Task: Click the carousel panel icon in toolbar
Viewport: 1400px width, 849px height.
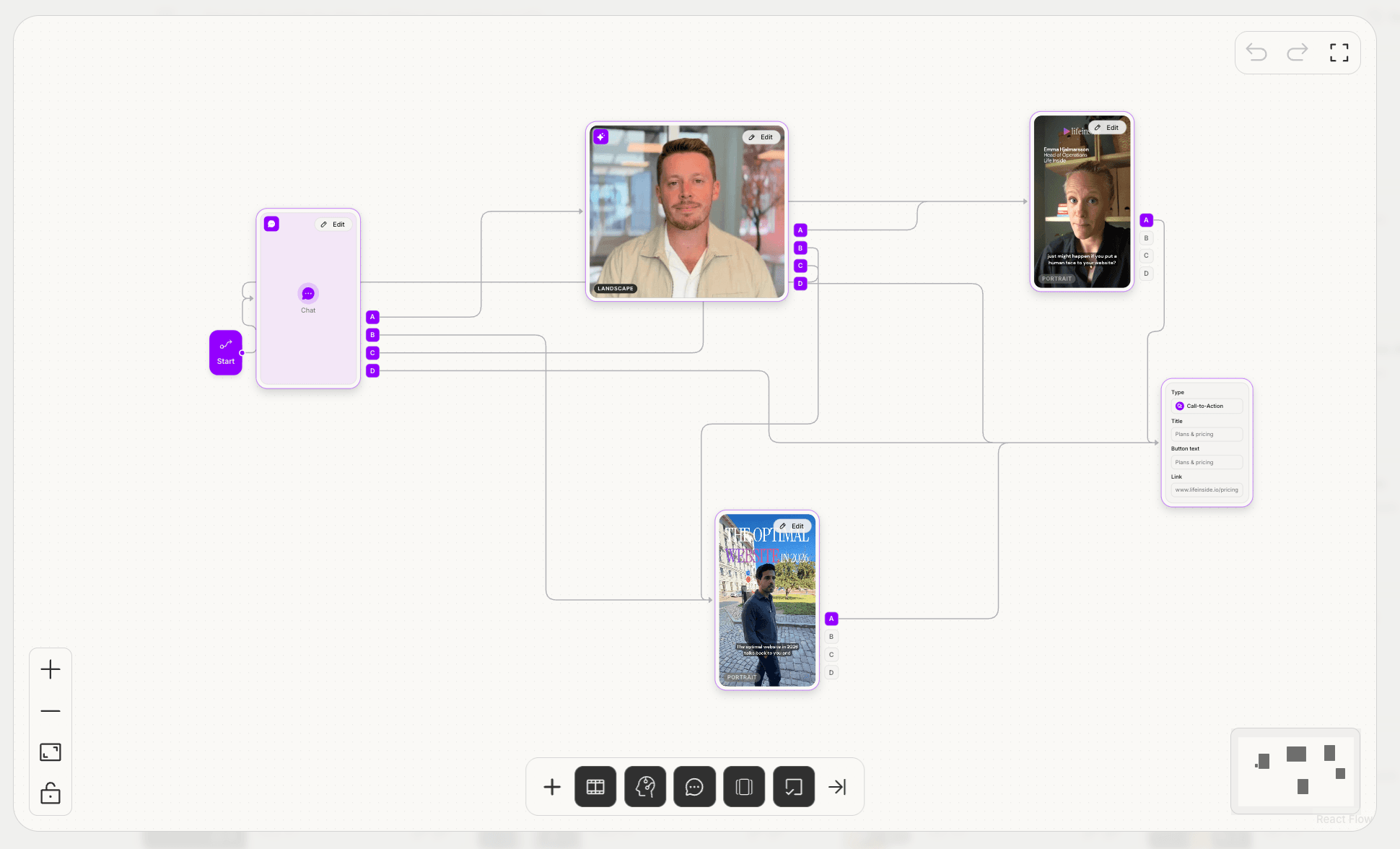Action: [744, 787]
